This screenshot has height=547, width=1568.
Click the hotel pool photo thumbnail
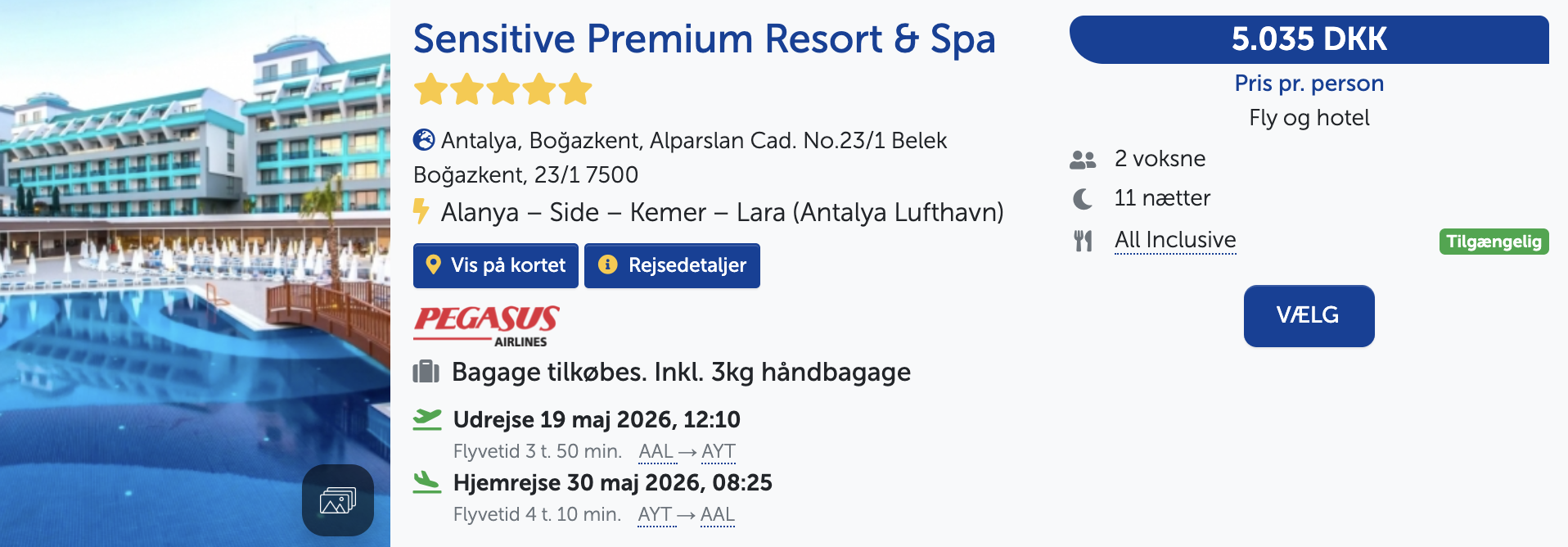point(195,246)
